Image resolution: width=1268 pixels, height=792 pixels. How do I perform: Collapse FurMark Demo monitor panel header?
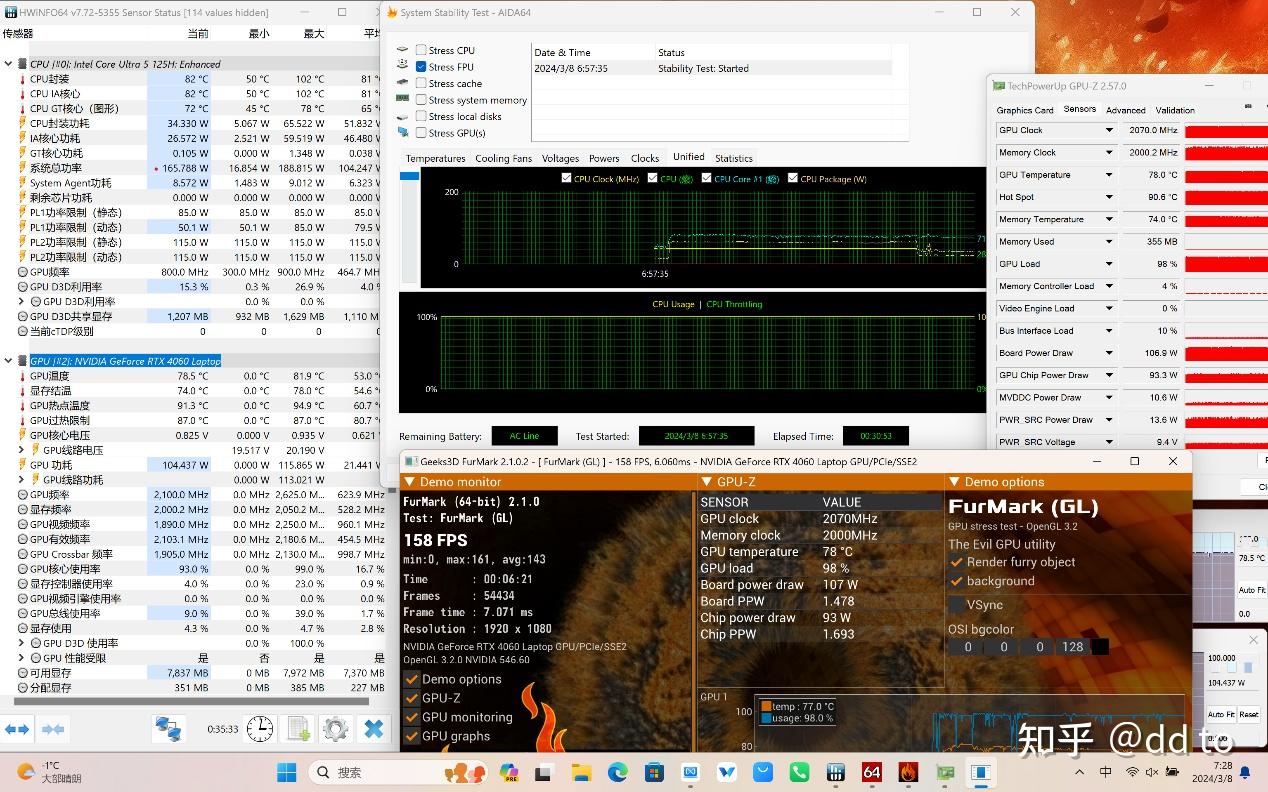tap(409, 482)
